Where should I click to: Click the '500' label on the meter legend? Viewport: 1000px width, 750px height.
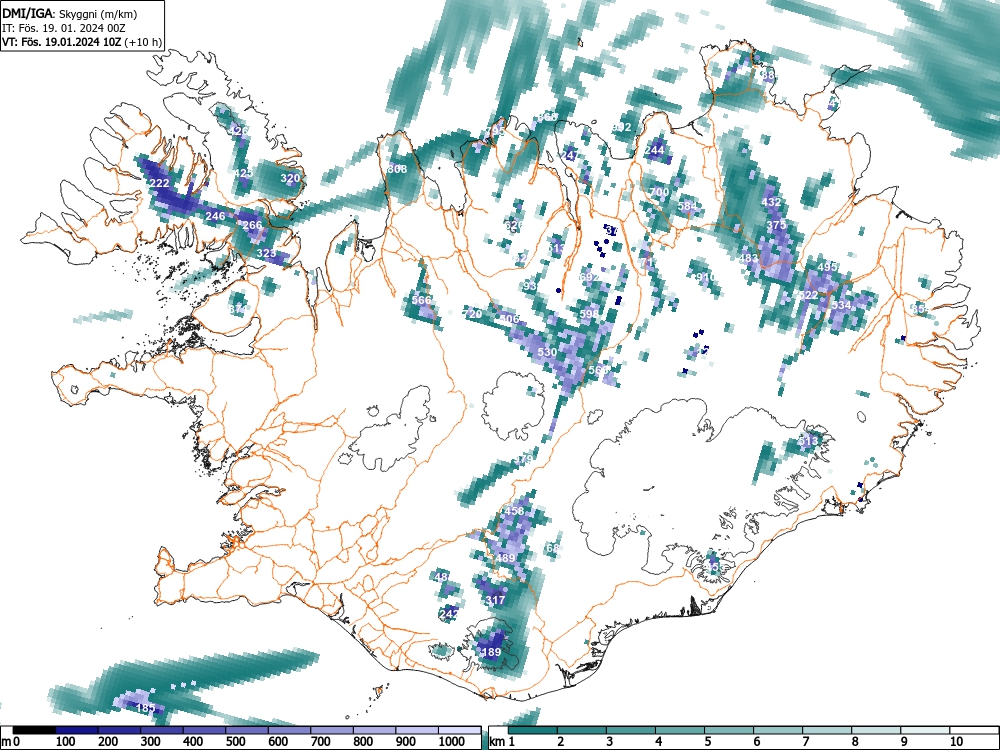tap(235, 742)
